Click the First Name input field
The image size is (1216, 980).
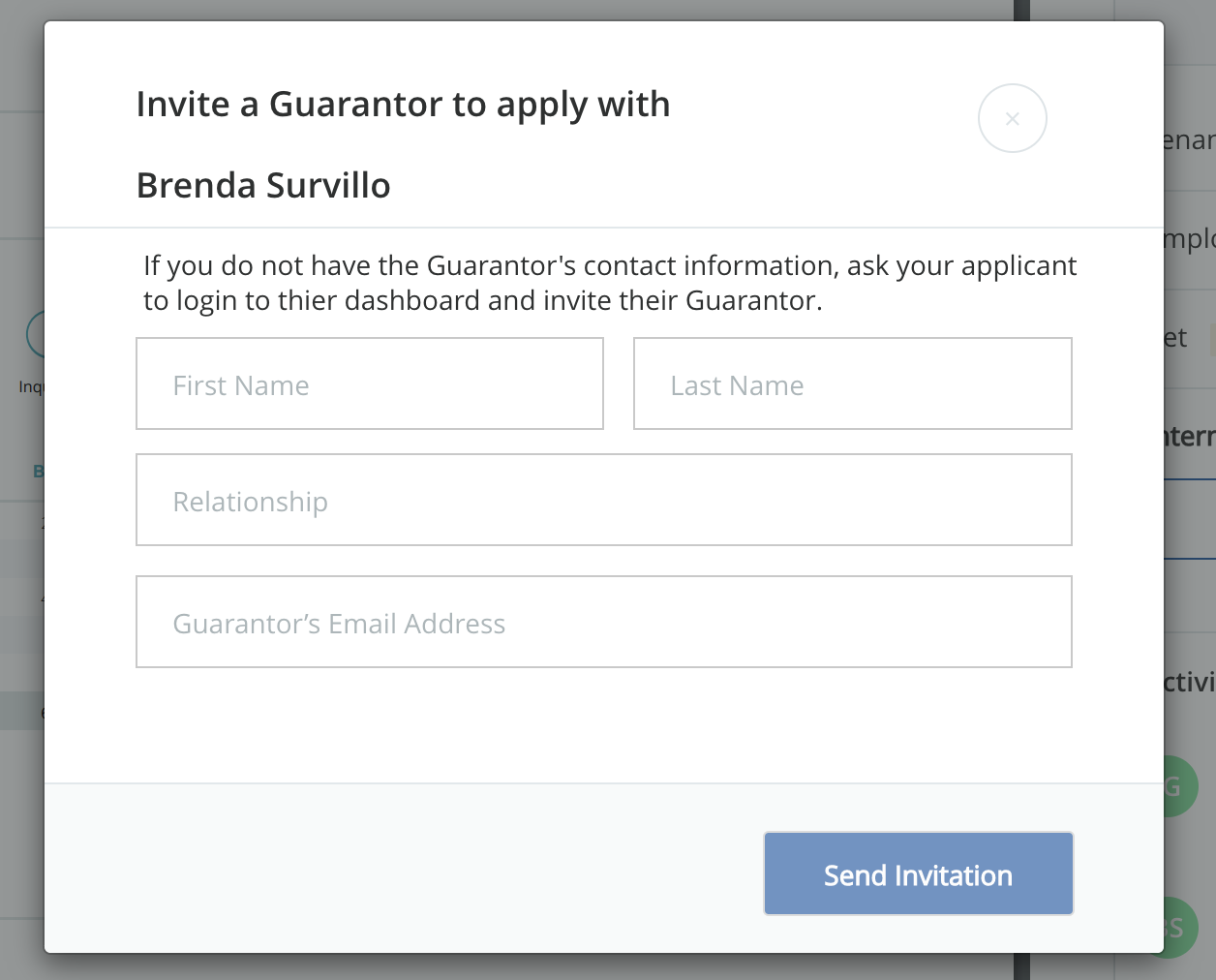pyautogui.click(x=369, y=383)
